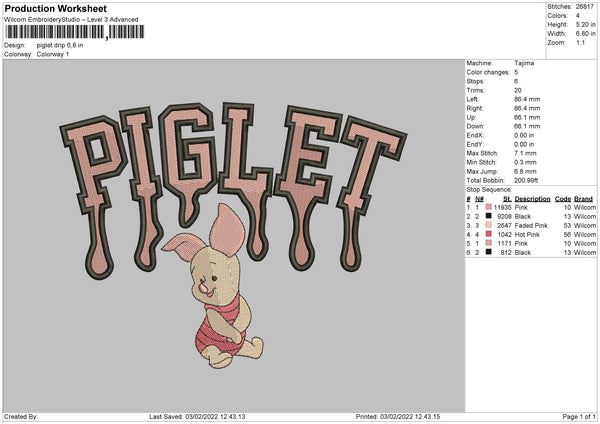Click the 'Color changes:' label
Viewport: 600px width, 424px height.
(x=488, y=72)
